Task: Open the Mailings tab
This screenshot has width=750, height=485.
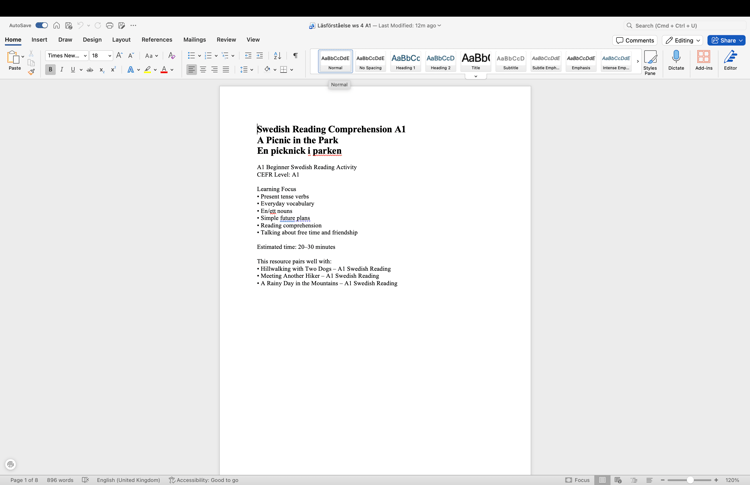Action: click(194, 40)
